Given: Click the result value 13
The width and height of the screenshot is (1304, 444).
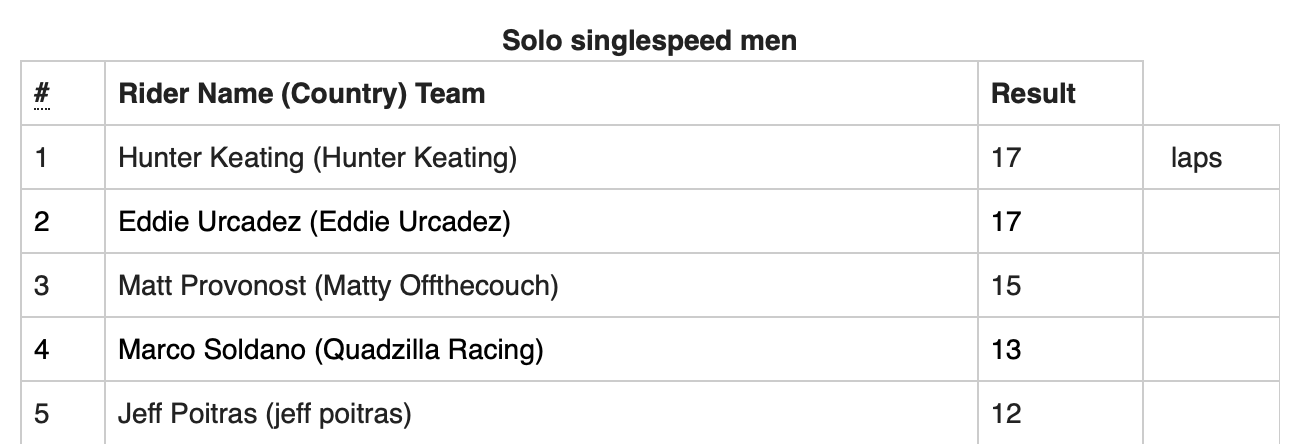Looking at the screenshot, I should [1006, 350].
